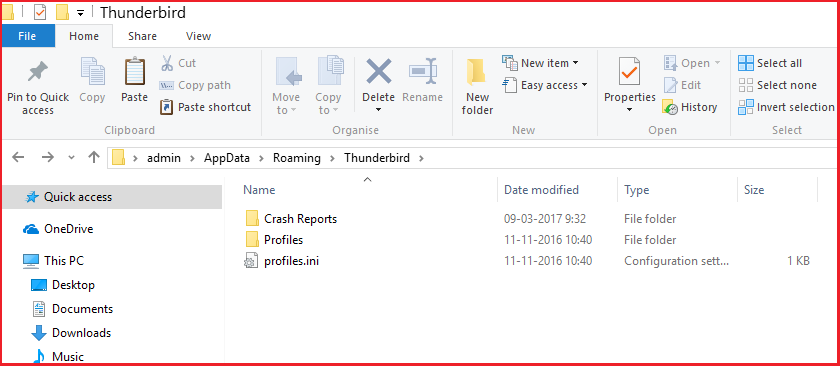The height and width of the screenshot is (366, 840).
Task: Expand the chevron after Roaming in path
Action: (x=332, y=158)
